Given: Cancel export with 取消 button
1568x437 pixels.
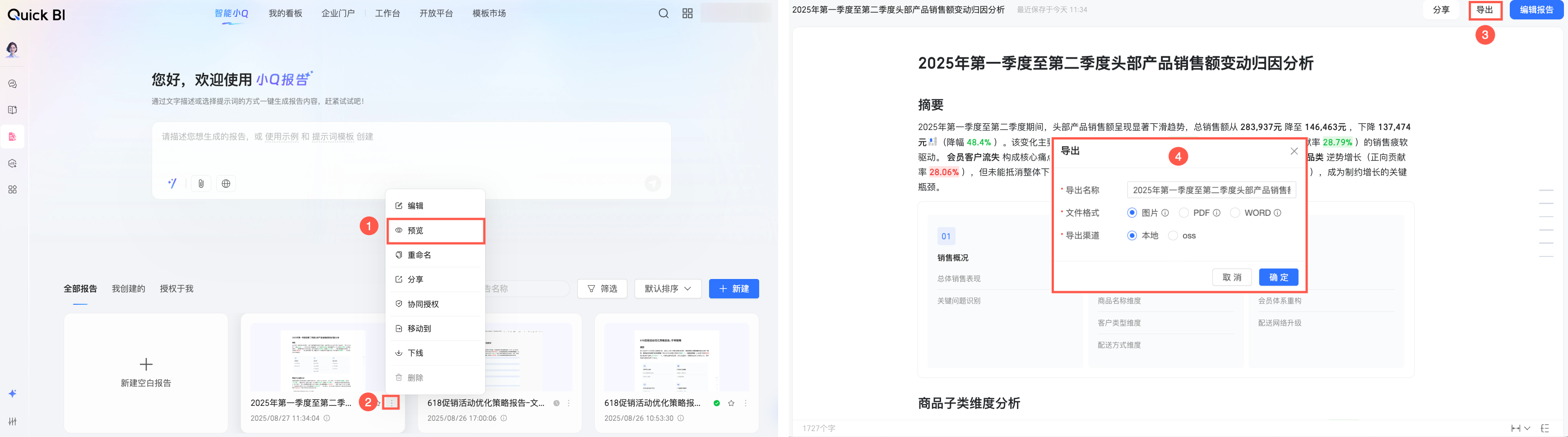Looking at the screenshot, I should point(1231,278).
